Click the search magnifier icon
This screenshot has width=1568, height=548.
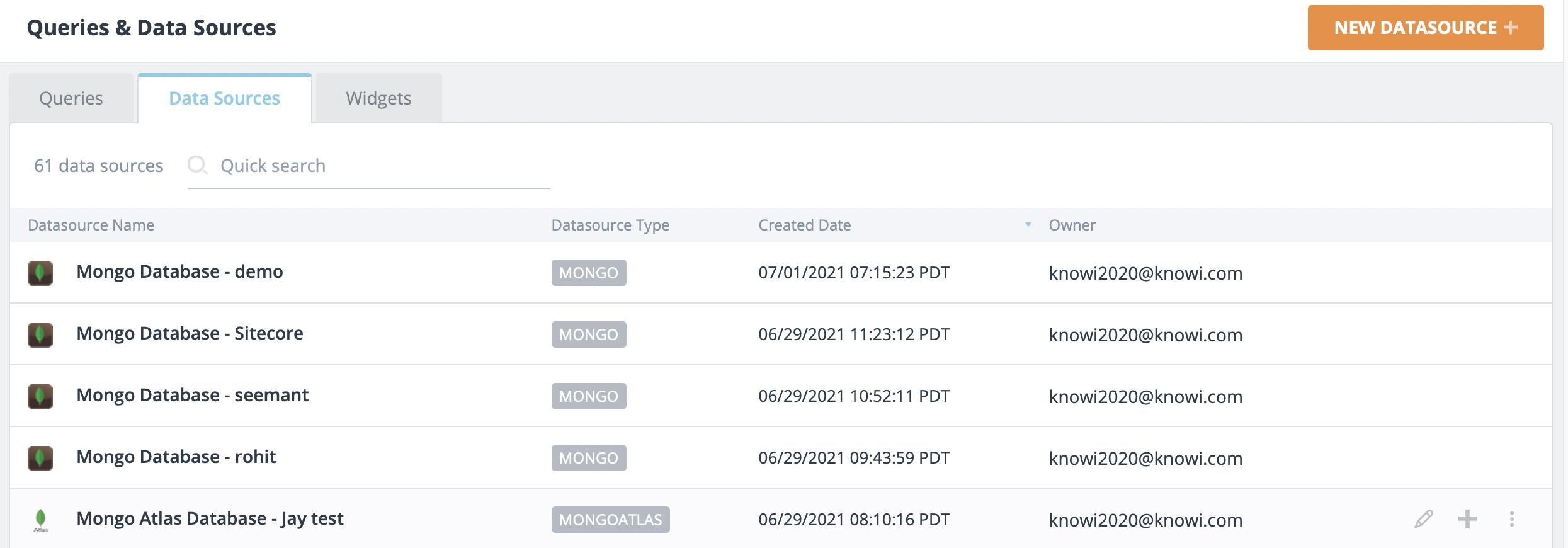pyautogui.click(x=197, y=165)
